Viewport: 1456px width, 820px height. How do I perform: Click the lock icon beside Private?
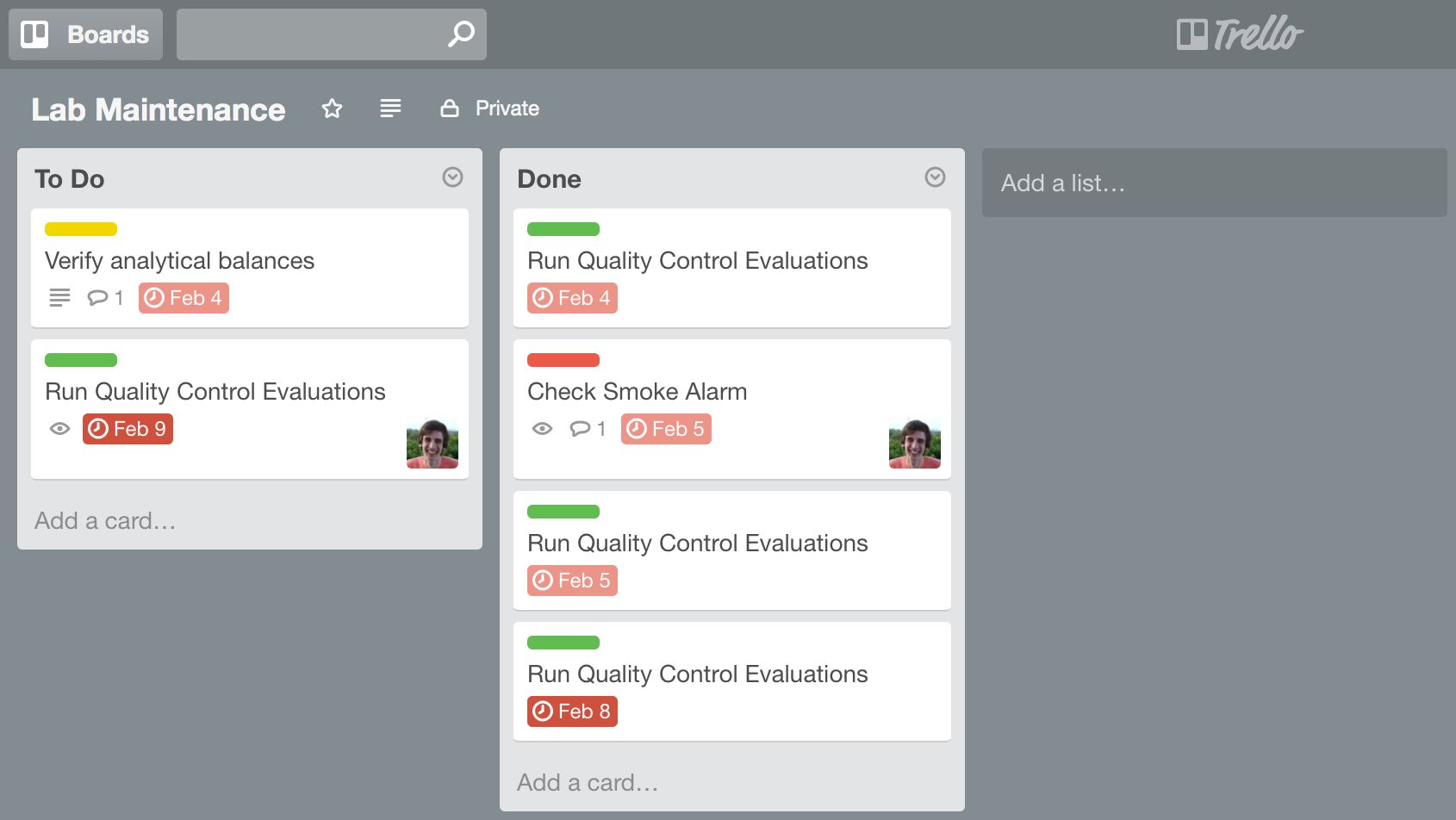pyautogui.click(x=450, y=109)
